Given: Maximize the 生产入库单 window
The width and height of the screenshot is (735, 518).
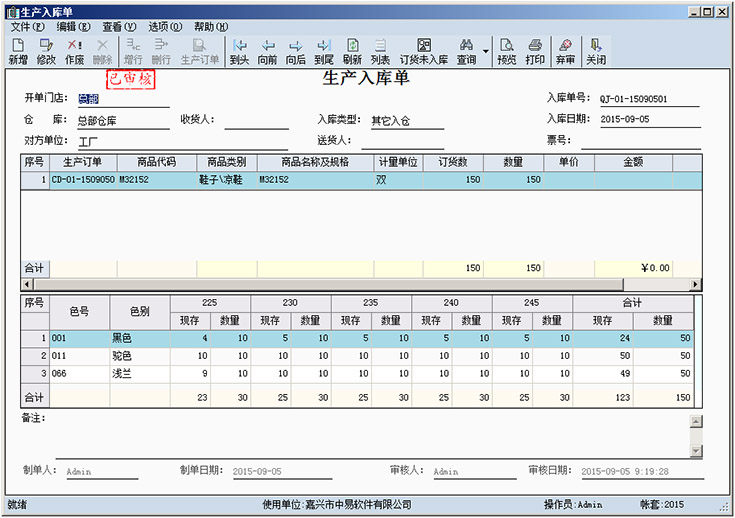Looking at the screenshot, I should coord(708,12).
